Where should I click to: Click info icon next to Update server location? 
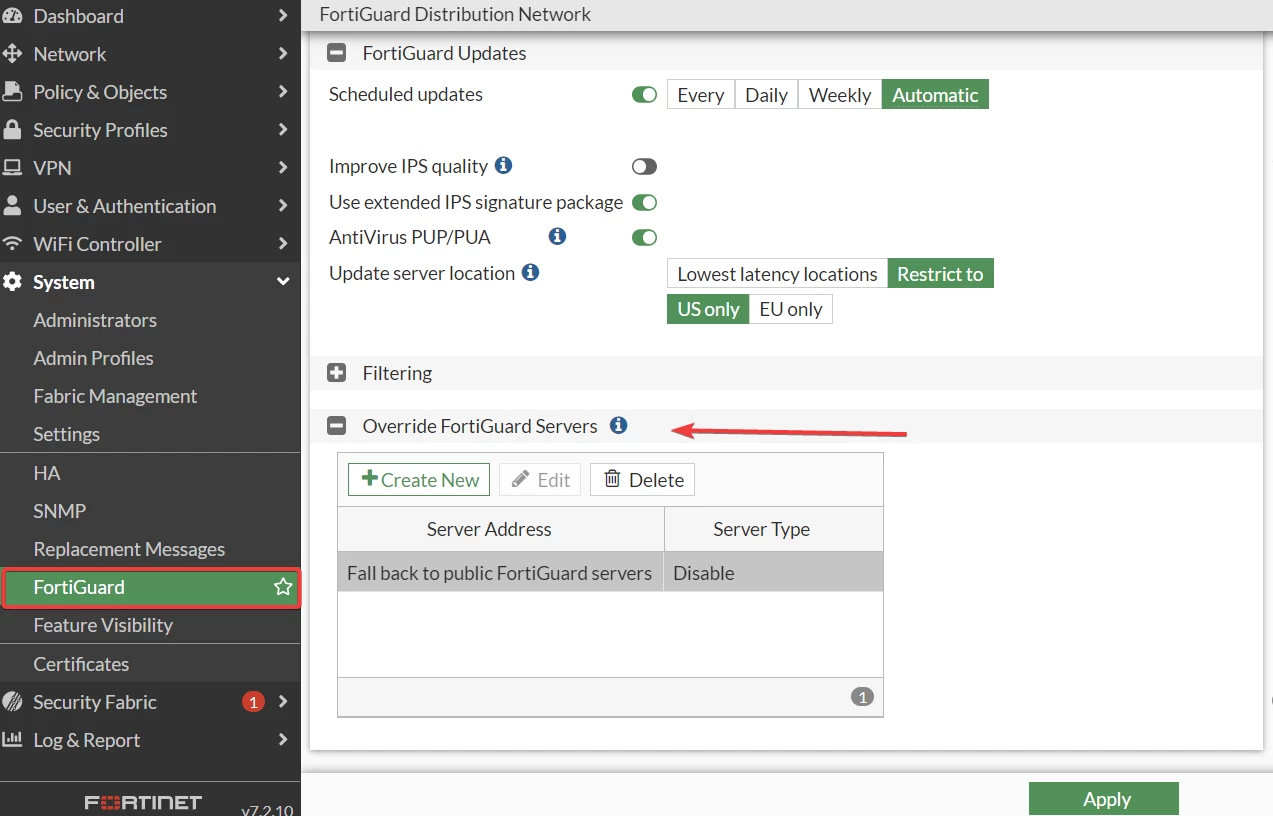click(531, 272)
